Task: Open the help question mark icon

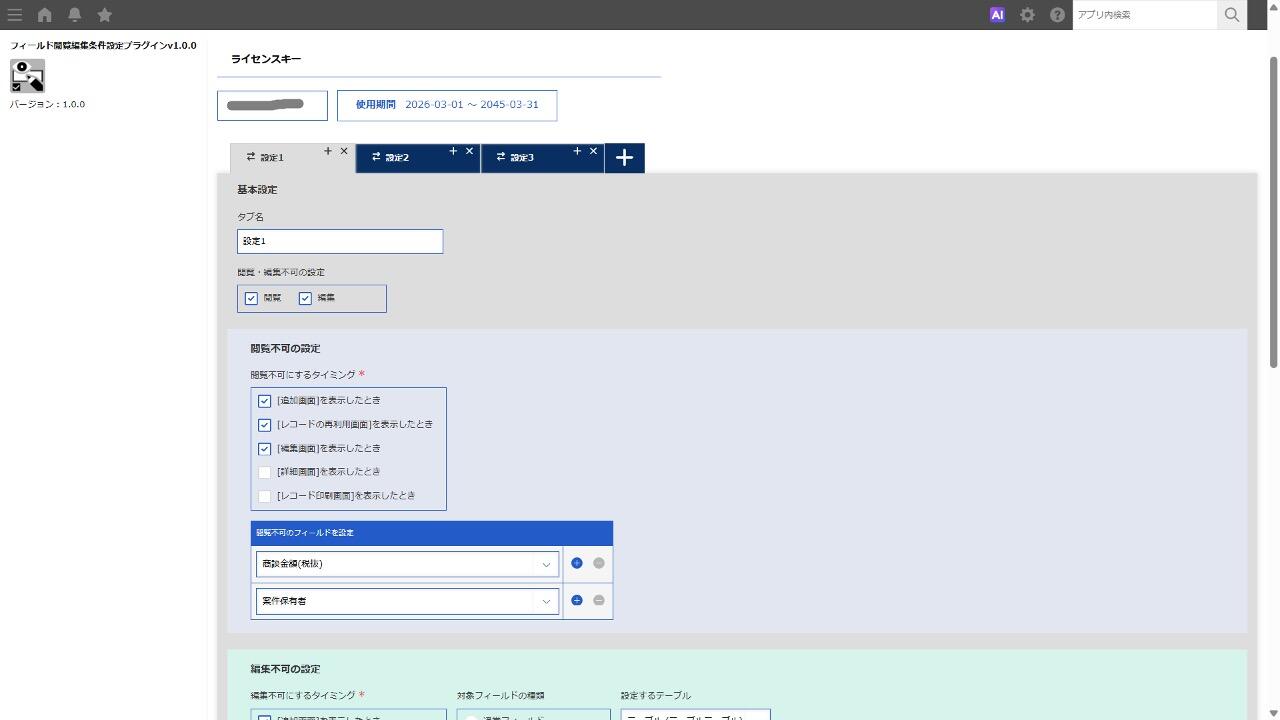Action: [1057, 15]
